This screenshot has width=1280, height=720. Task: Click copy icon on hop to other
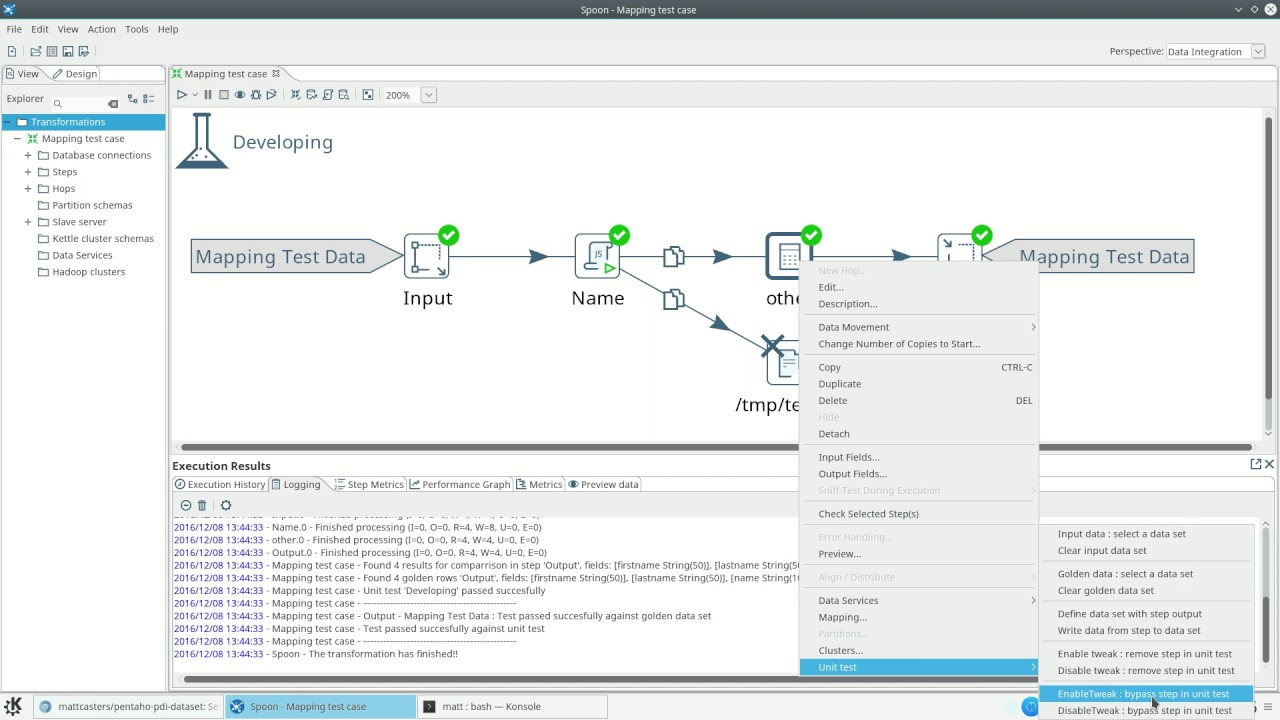click(673, 257)
